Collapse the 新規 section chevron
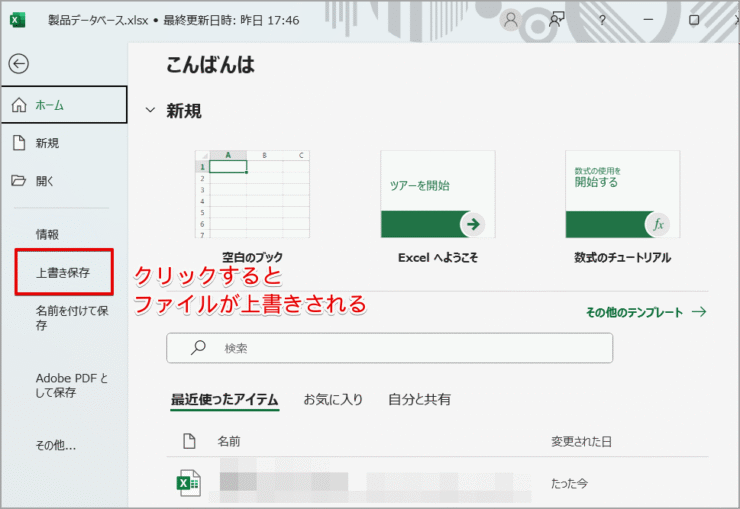Screen dimensions: 740x509 tap(150, 110)
